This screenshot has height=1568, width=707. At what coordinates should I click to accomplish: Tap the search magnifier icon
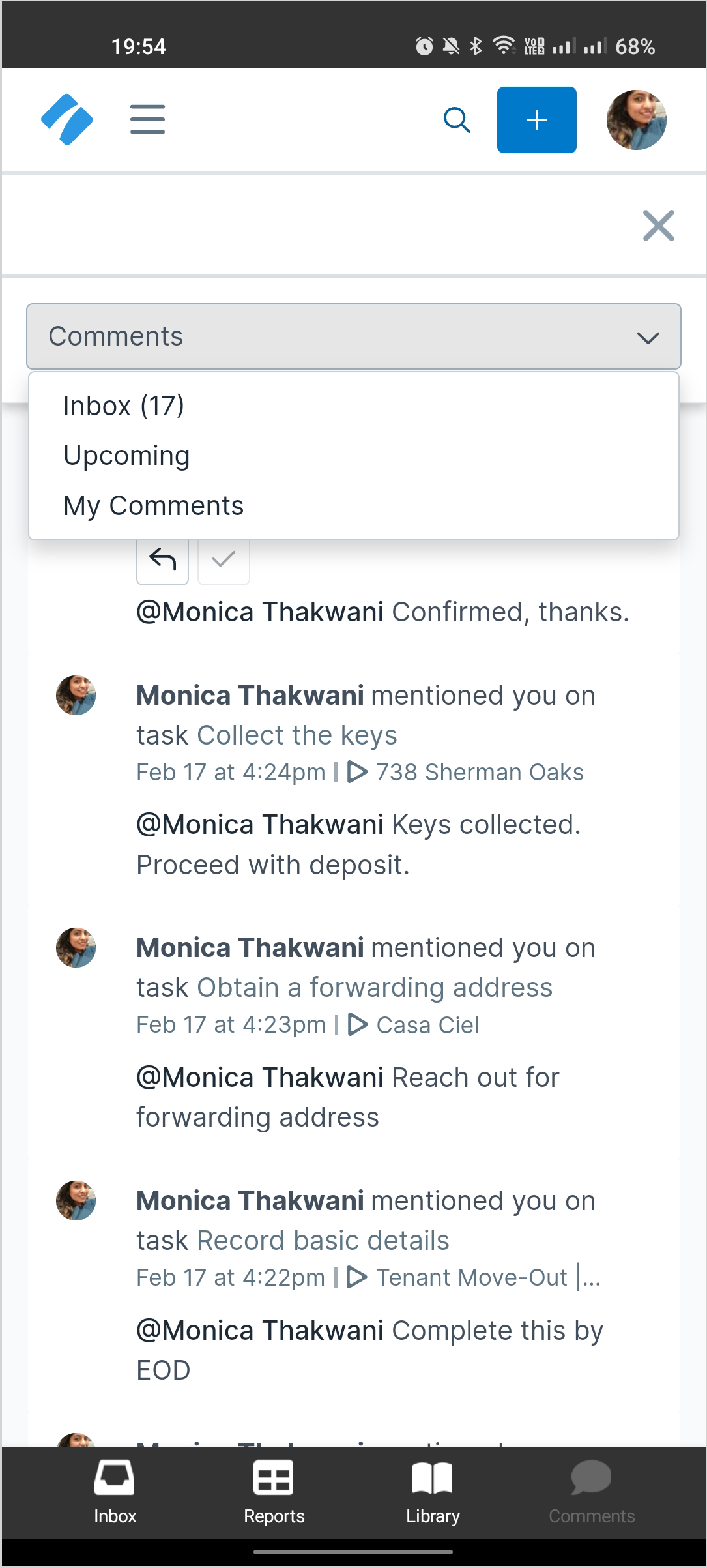click(x=457, y=120)
